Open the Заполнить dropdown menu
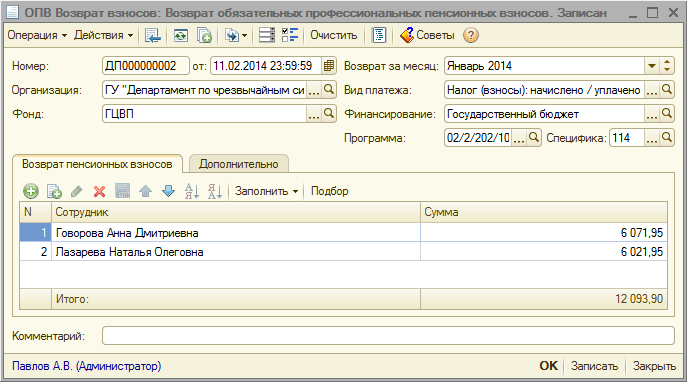 click(266, 191)
